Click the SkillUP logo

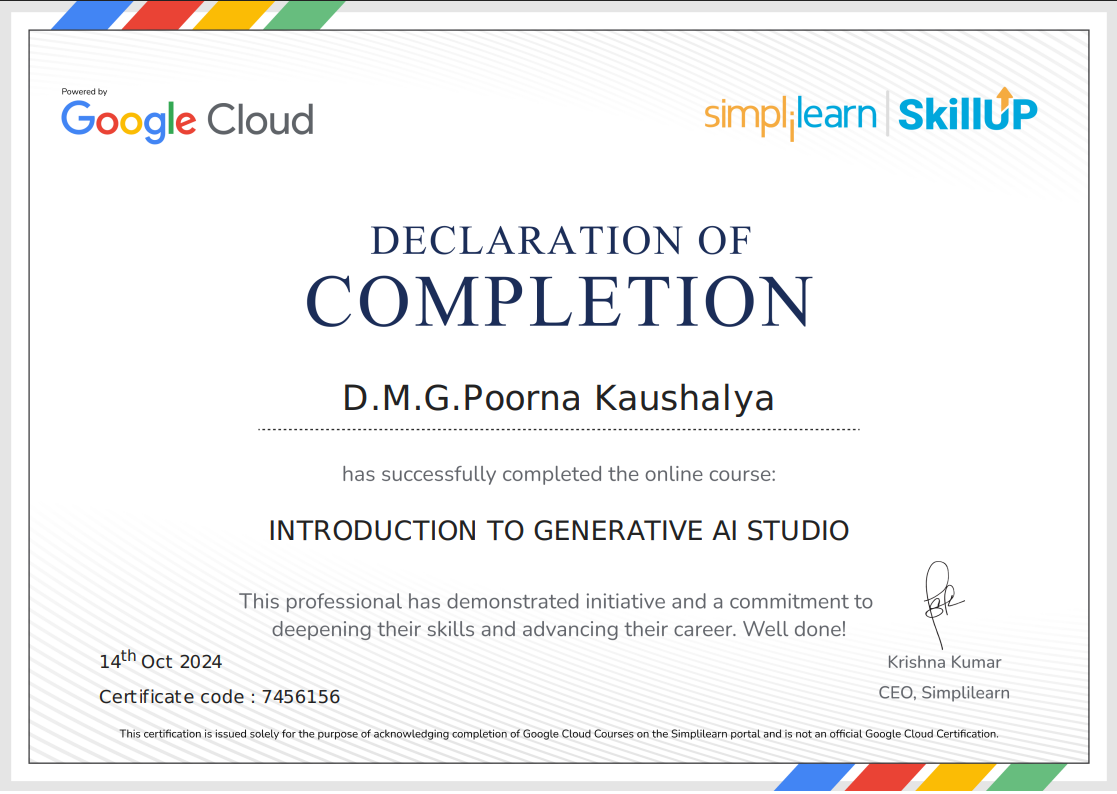[967, 110]
